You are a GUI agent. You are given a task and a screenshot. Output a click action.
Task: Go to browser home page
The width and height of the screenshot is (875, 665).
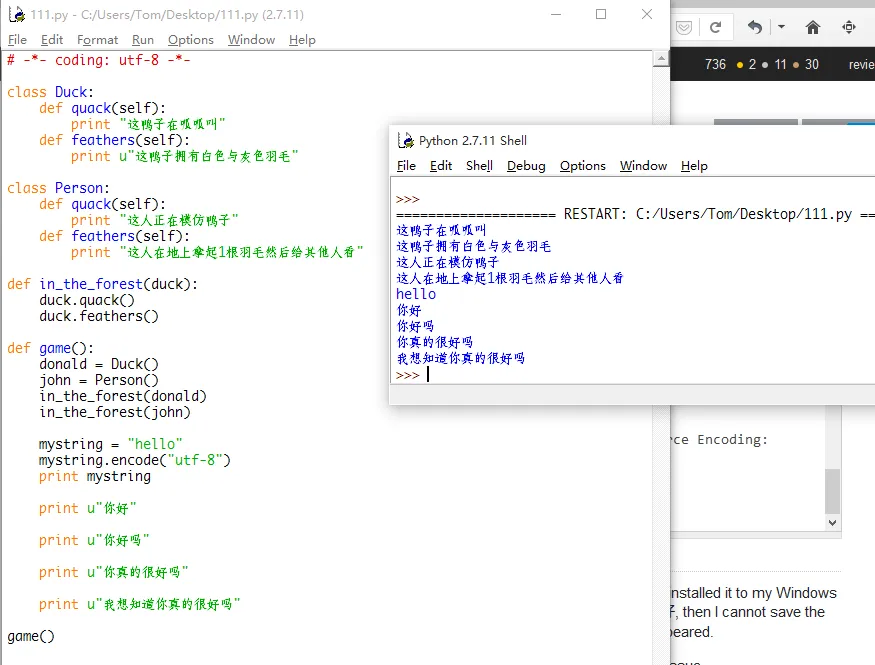[x=812, y=27]
